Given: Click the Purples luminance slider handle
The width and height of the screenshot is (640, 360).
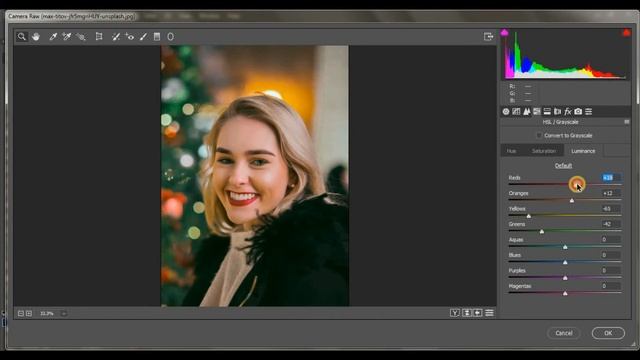Looking at the screenshot, I should point(565,278).
